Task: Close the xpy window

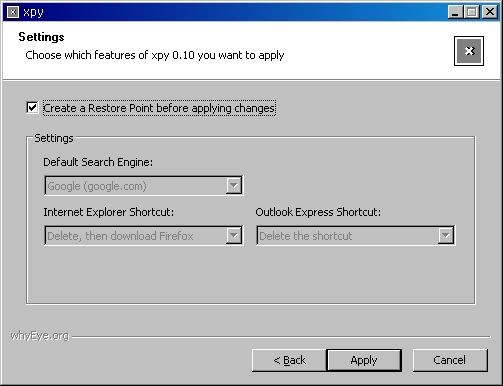Action: pos(490,12)
